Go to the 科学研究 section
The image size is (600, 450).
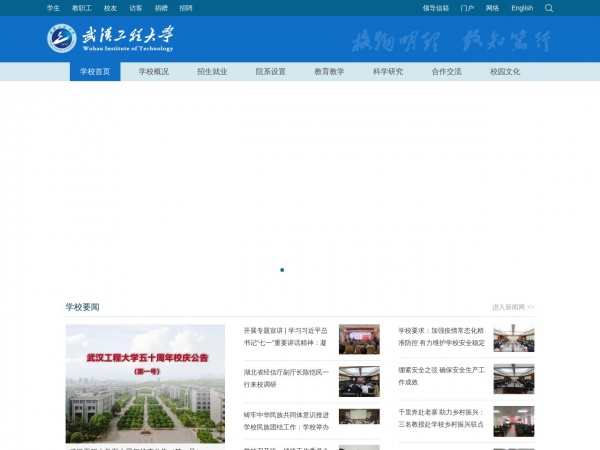(x=388, y=72)
